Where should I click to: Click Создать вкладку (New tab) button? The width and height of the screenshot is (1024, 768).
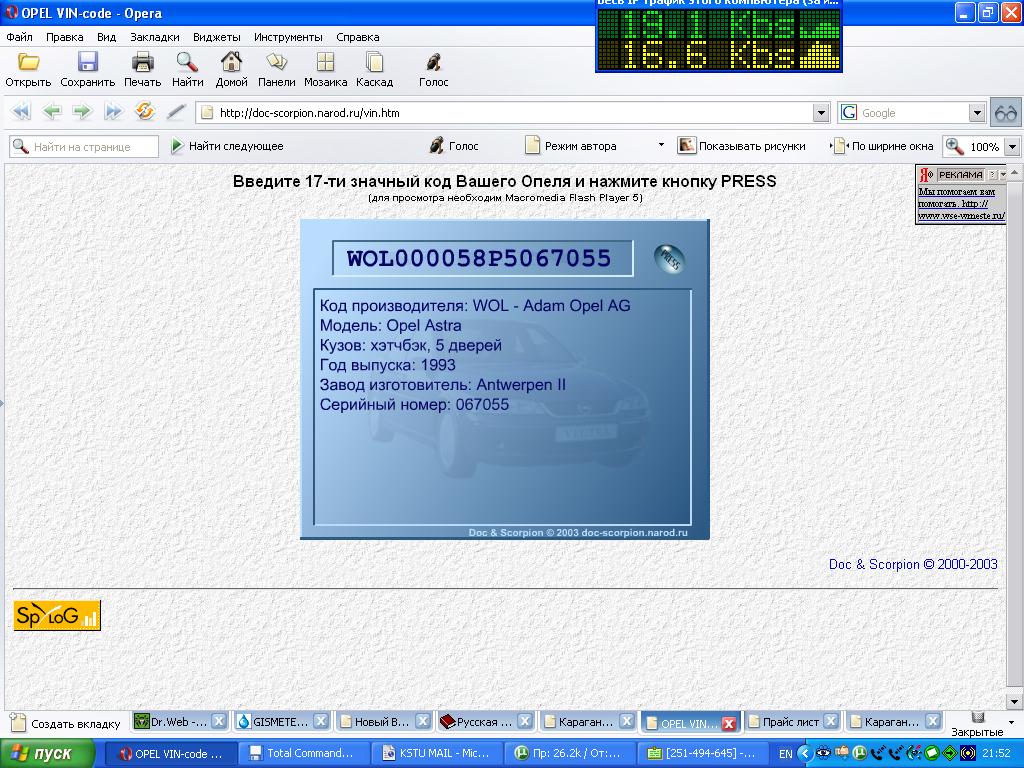pos(67,723)
